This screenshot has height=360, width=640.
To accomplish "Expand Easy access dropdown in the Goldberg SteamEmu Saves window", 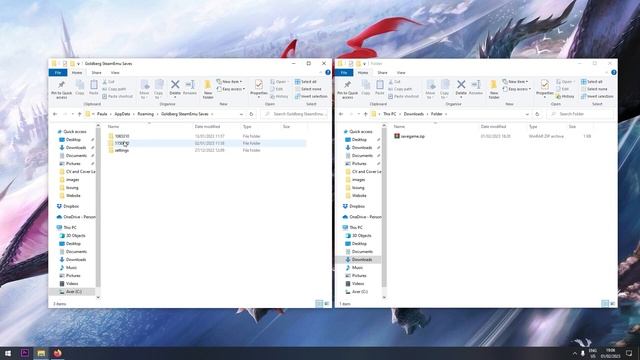I will pyautogui.click(x=231, y=89).
